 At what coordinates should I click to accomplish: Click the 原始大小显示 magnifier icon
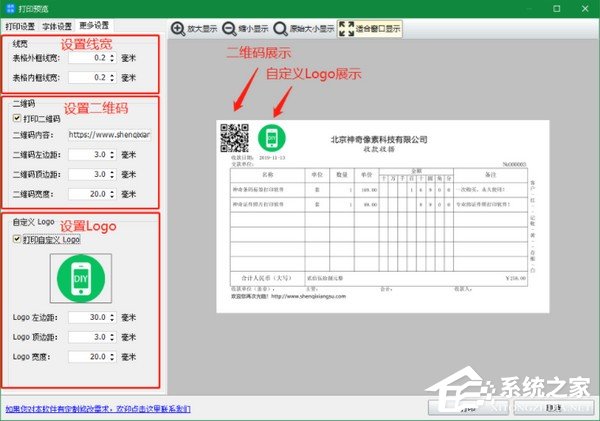279,29
